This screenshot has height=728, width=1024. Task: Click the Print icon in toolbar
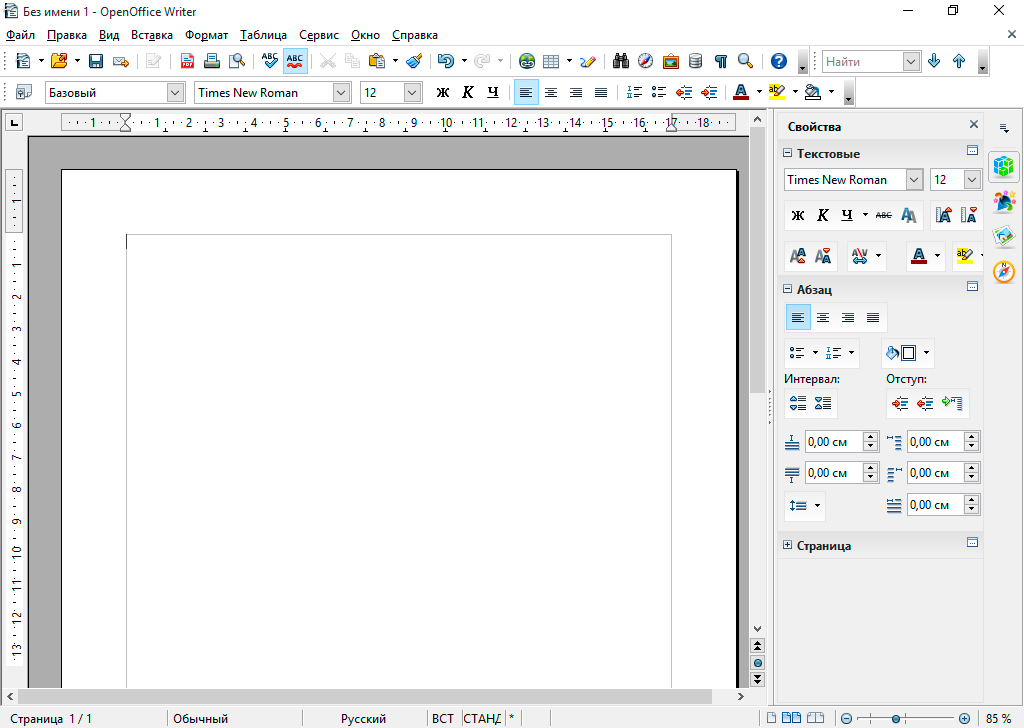[212, 61]
